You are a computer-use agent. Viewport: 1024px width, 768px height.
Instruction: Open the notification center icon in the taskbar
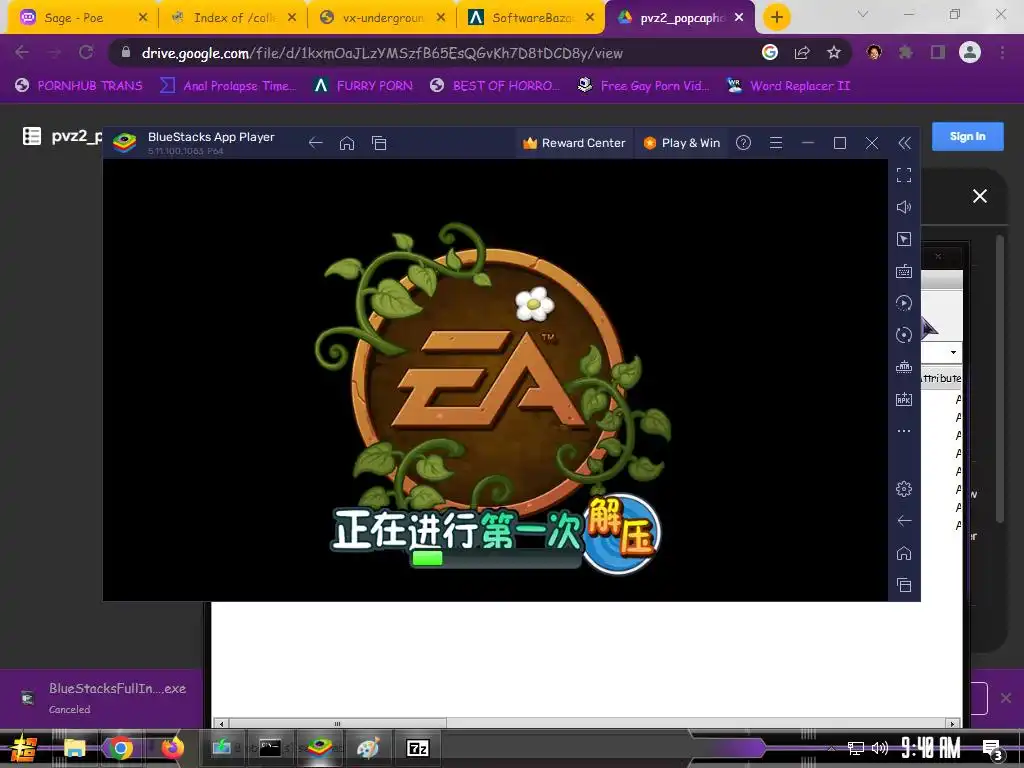(992, 749)
